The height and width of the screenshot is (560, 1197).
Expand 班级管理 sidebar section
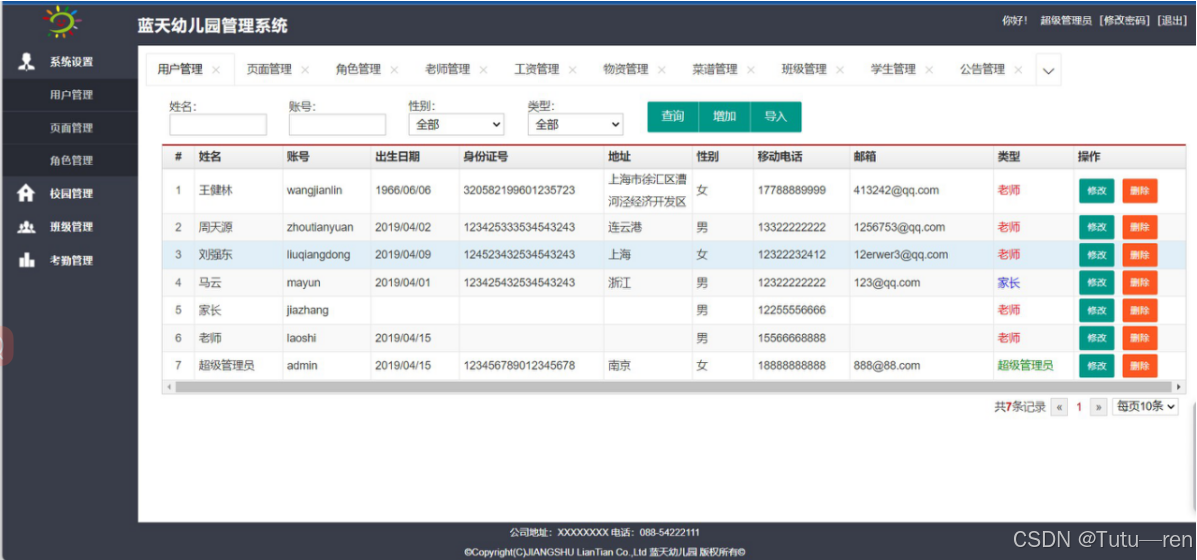pyautogui.click(x=70, y=227)
